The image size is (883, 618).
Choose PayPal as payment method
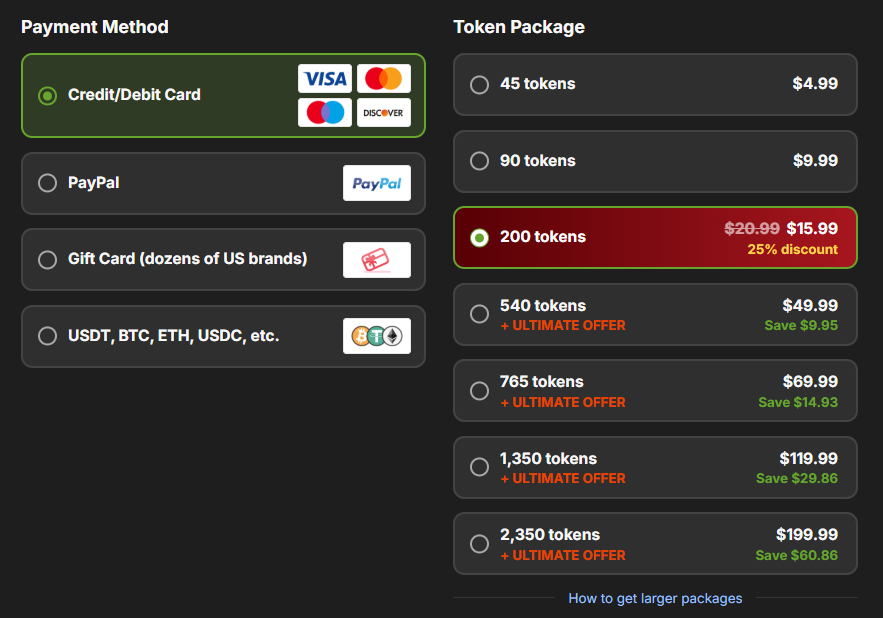[47, 183]
